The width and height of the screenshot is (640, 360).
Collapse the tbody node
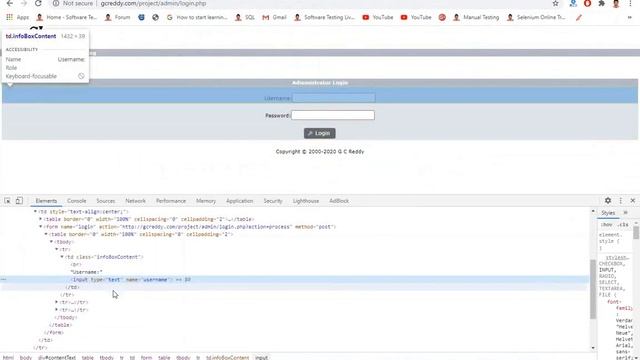[51, 242]
